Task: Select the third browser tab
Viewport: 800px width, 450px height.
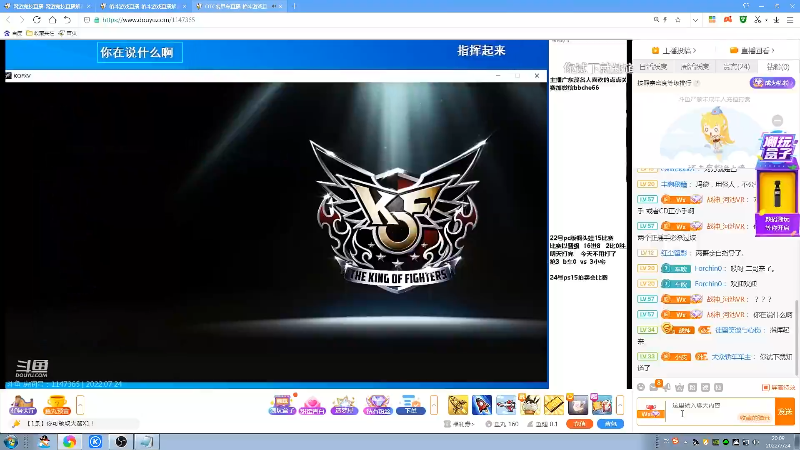Action: point(239,6)
